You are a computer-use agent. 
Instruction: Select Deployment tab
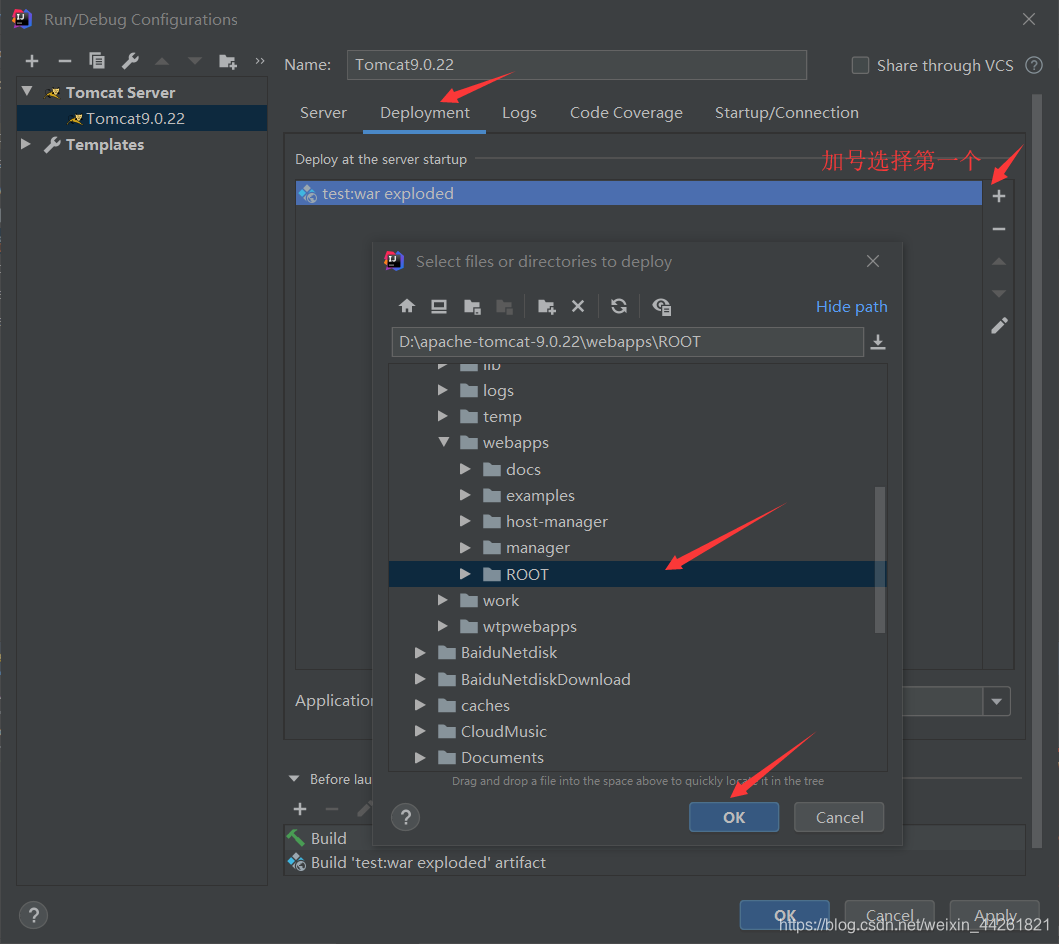coord(425,113)
